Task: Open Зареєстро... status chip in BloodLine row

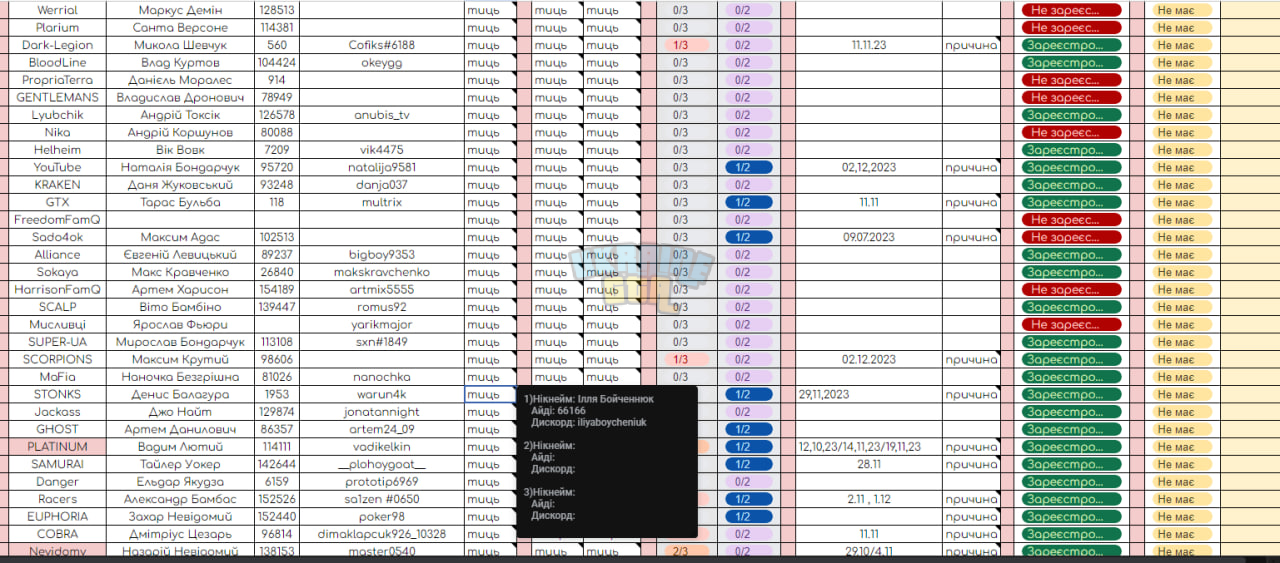Action: pyautogui.click(x=1071, y=62)
